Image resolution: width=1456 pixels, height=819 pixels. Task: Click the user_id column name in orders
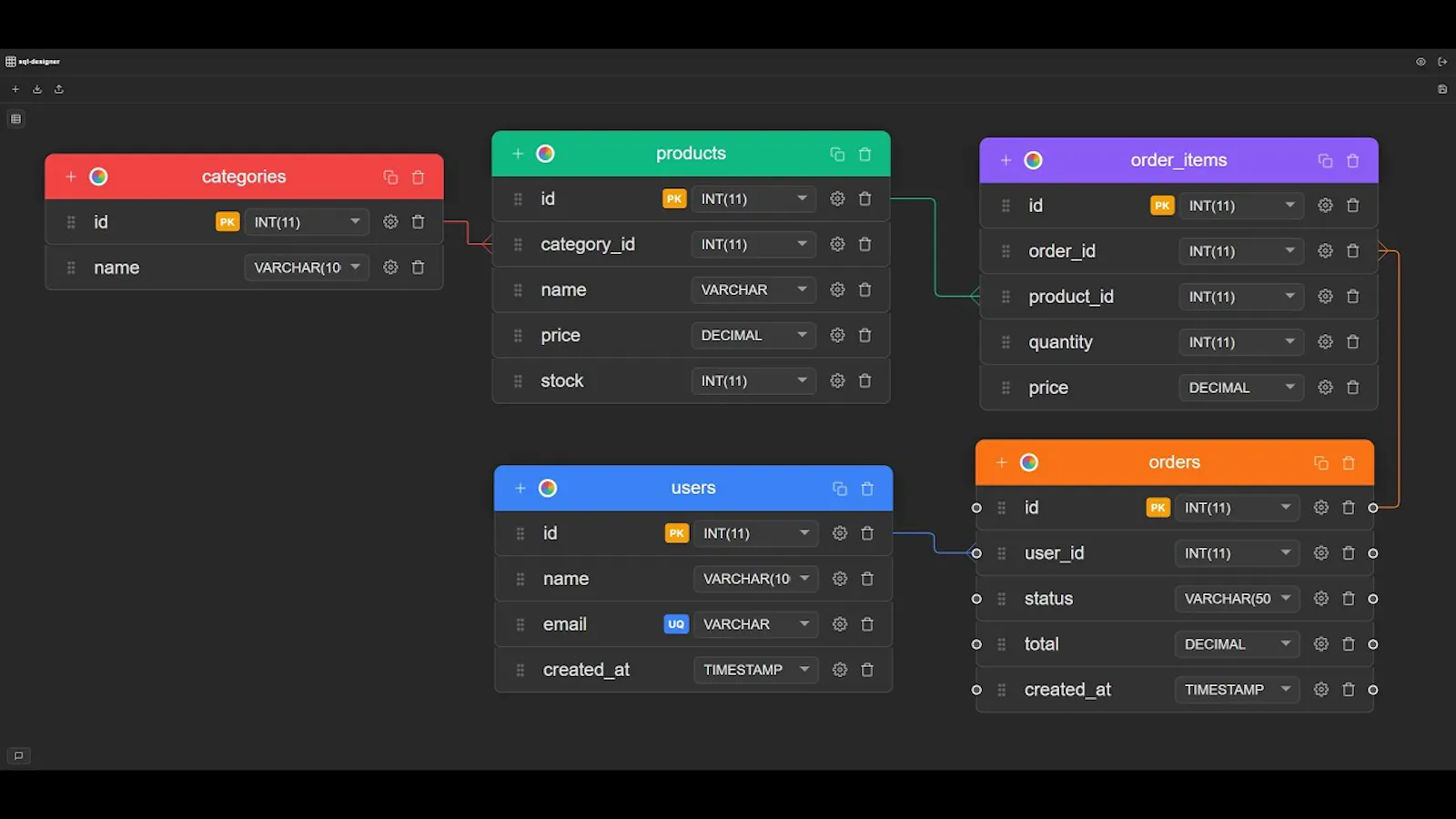[1054, 553]
